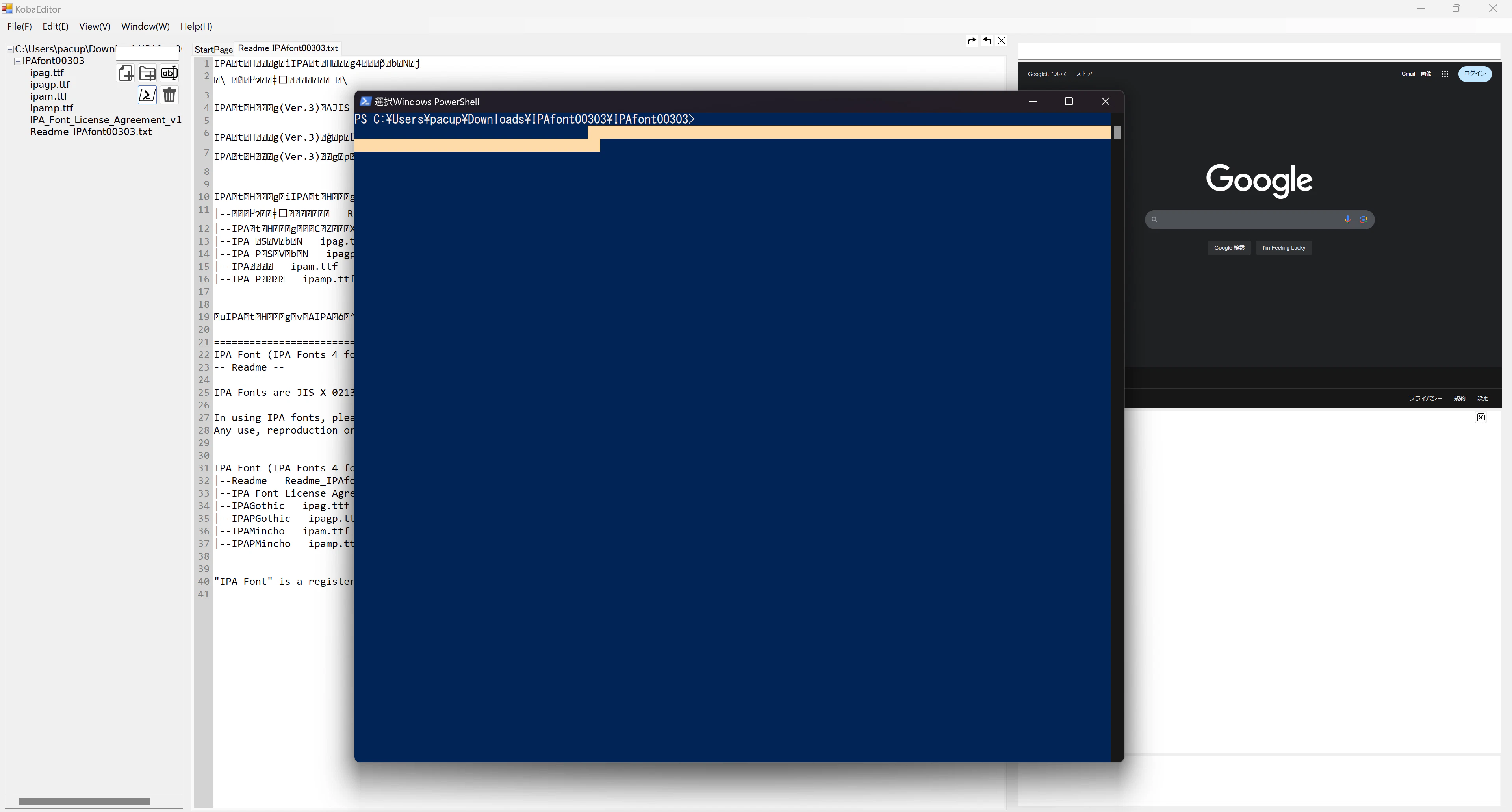This screenshot has width=1512, height=812.
Task: Collapse the C:\Users\pacup root tree node
Action: 10,49
